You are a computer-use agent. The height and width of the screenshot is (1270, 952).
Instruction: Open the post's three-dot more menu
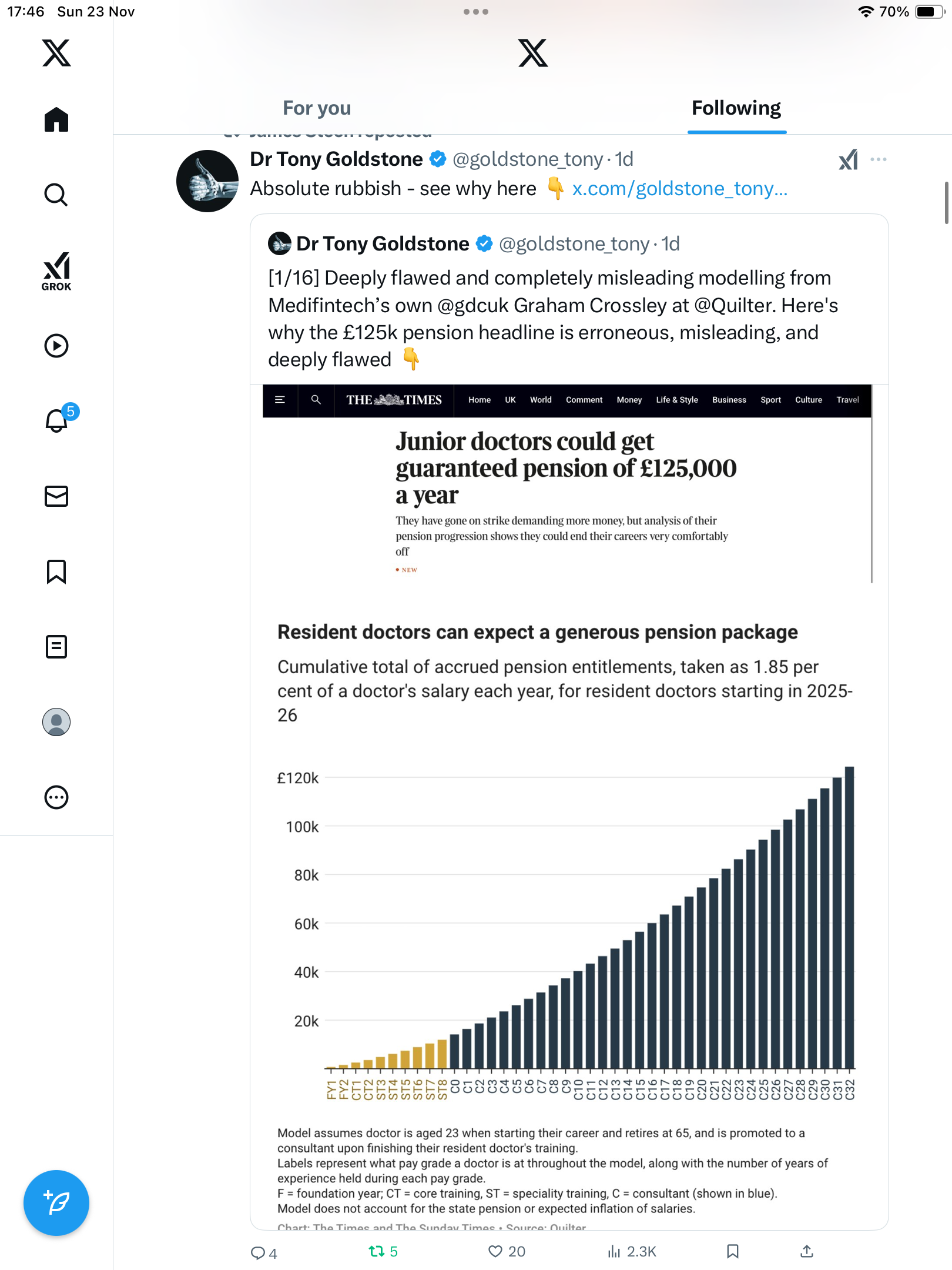pos(879,159)
